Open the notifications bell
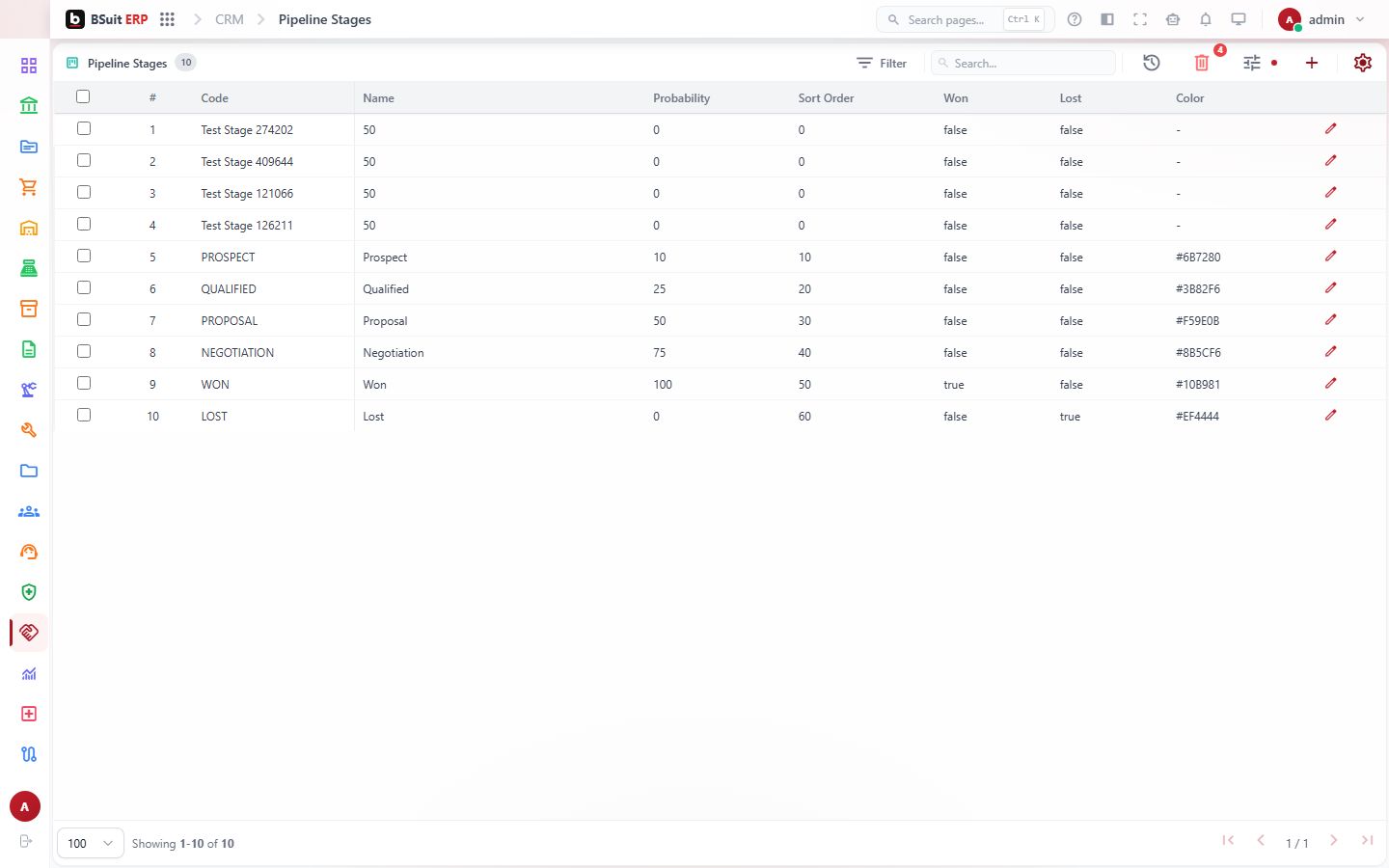The image size is (1389, 868). pyautogui.click(x=1206, y=19)
